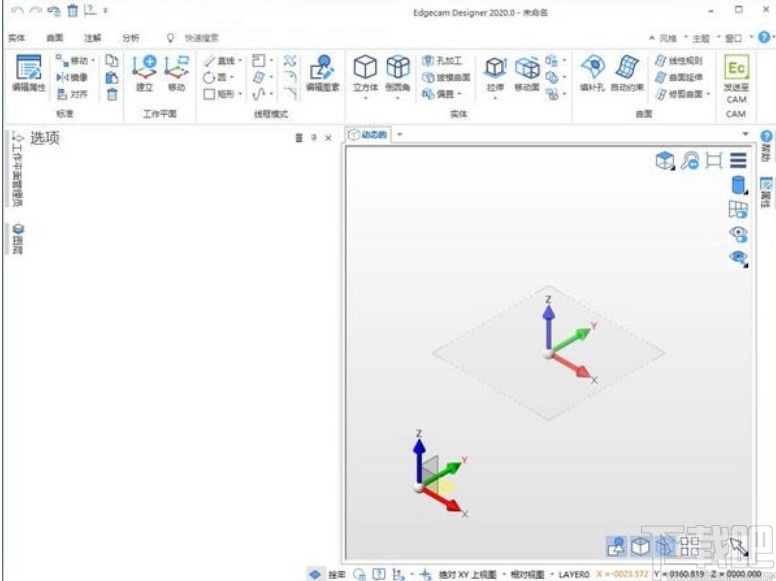The width and height of the screenshot is (776, 581).
Task: Select the 曲面延伸 surface extend tool
Action: (678, 77)
